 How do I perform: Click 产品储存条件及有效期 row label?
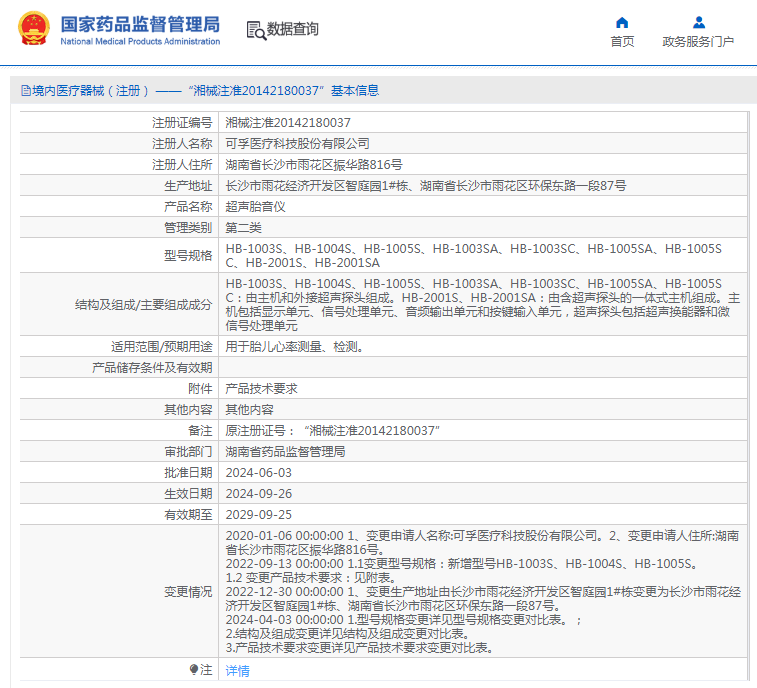point(152,367)
